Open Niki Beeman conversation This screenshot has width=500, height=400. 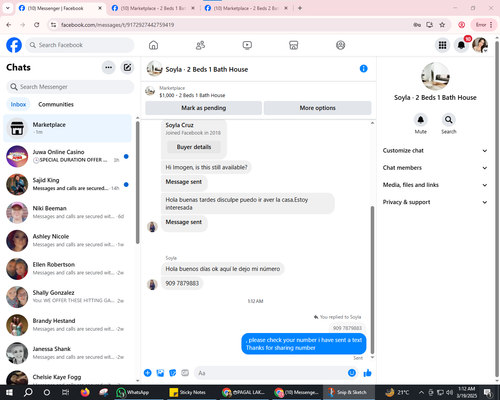coord(67,213)
